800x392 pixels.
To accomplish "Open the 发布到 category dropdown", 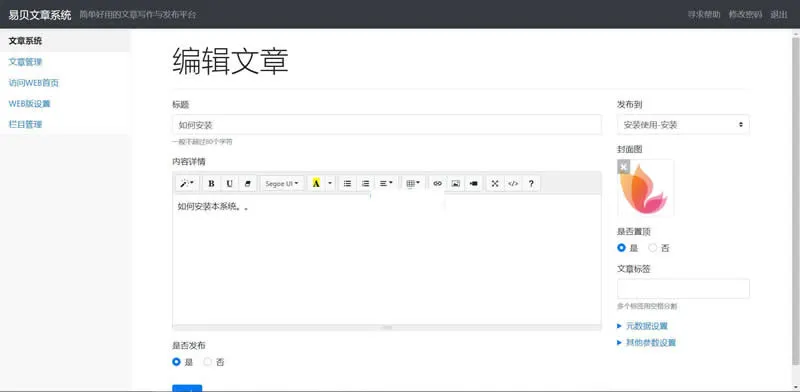I will [683, 125].
